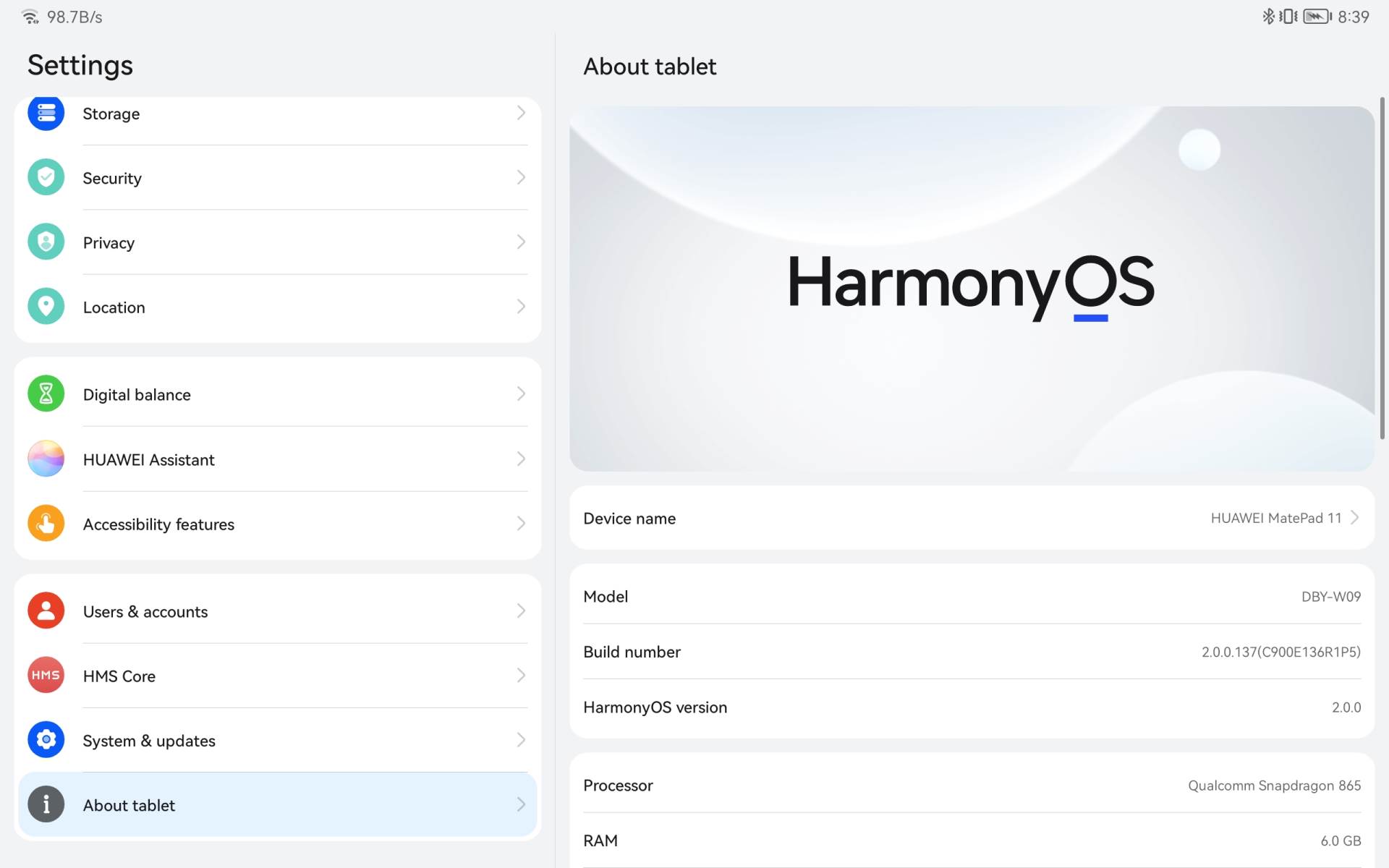Click the Location pin icon
Screen dimensions: 1389x868
coord(46,307)
